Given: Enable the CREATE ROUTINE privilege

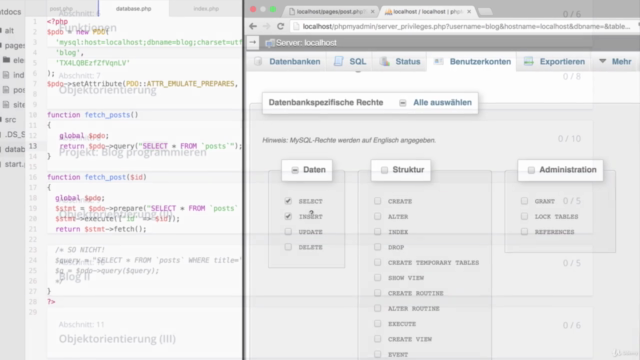Looking at the screenshot, I should pos(378,293).
